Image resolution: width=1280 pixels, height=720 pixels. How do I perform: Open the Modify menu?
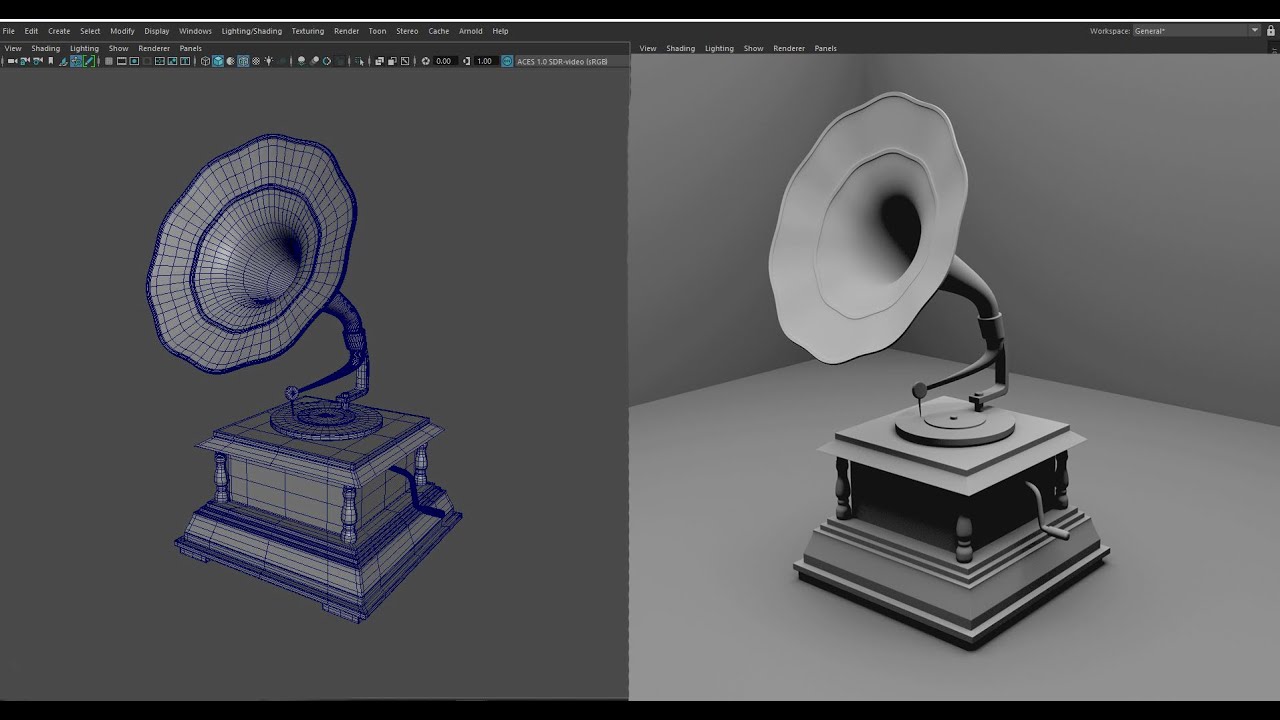[x=122, y=31]
